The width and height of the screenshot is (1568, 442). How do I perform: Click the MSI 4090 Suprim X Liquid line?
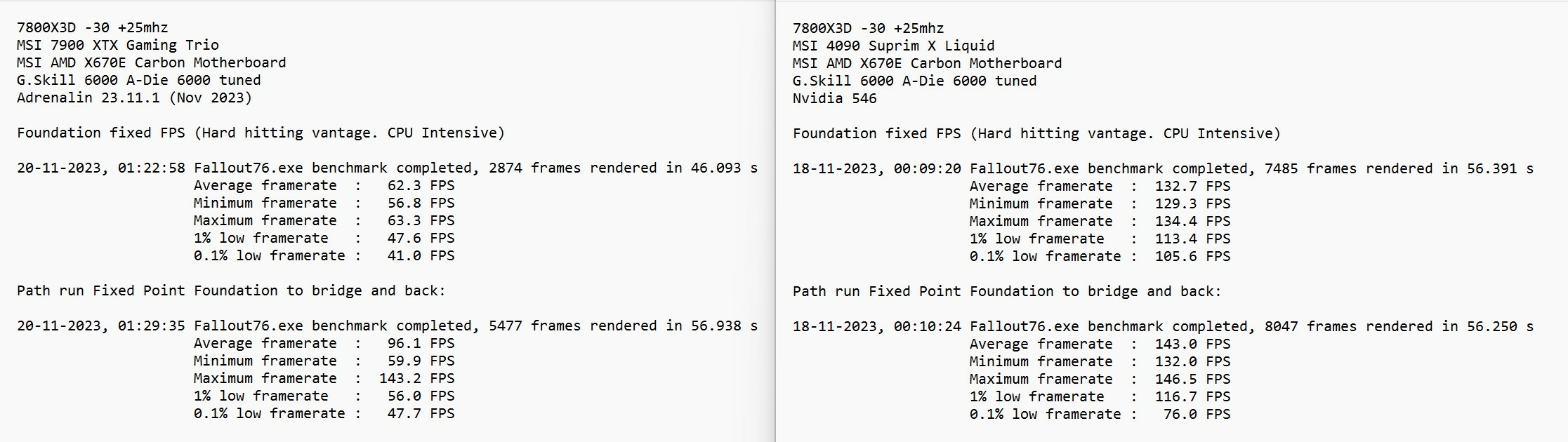coord(893,46)
